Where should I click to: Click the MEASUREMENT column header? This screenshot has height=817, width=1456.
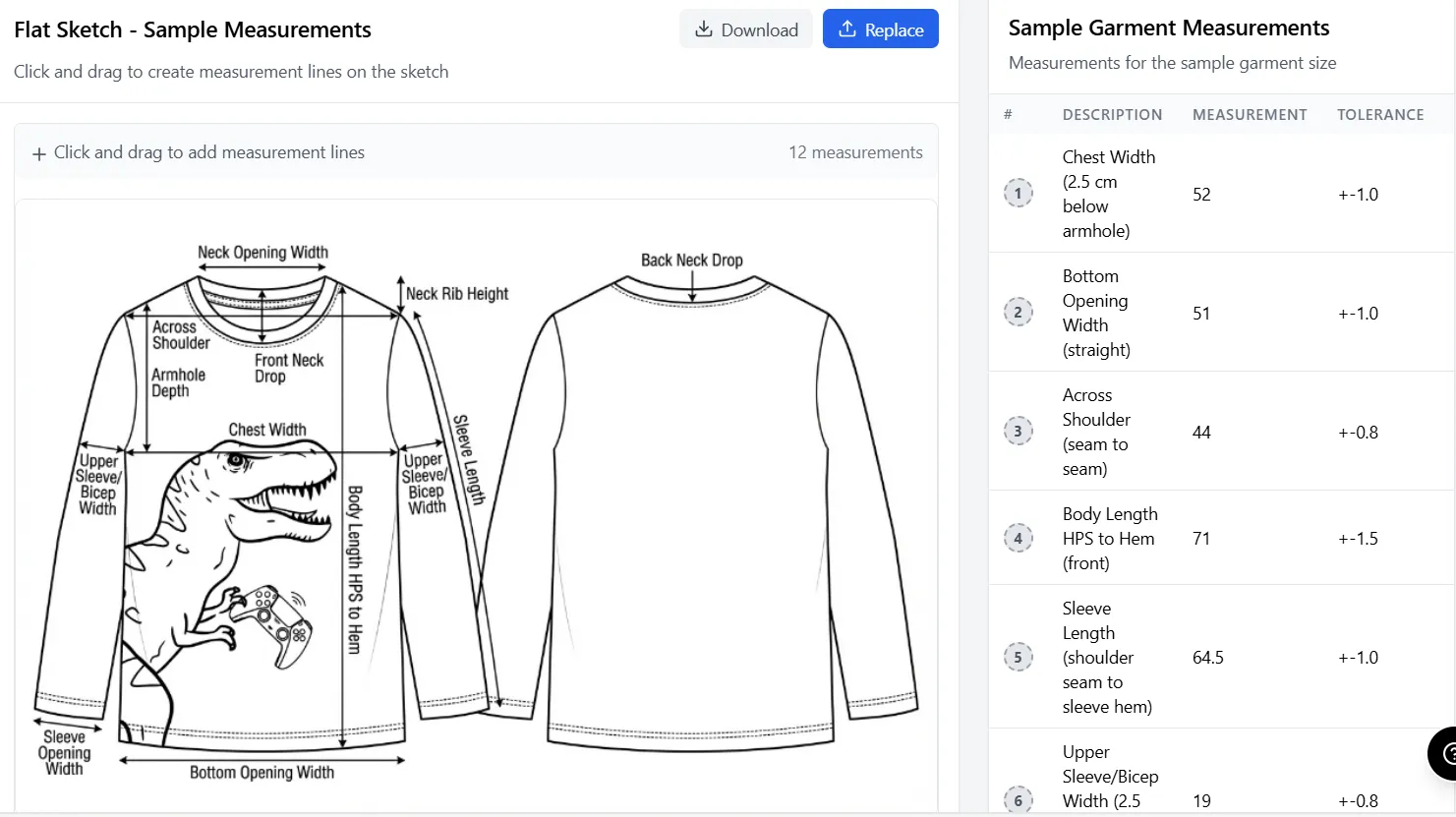(x=1250, y=114)
